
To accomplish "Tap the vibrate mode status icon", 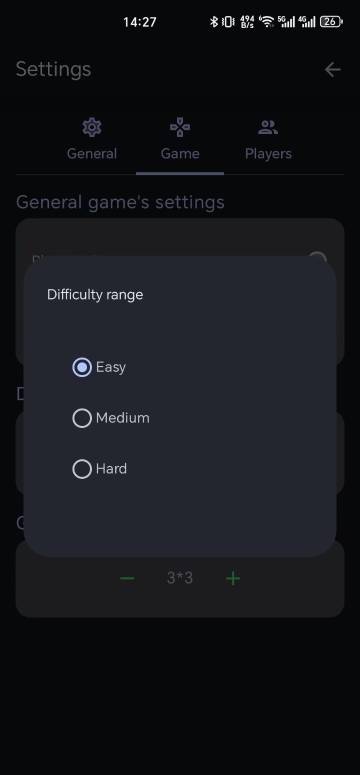I will click(228, 22).
